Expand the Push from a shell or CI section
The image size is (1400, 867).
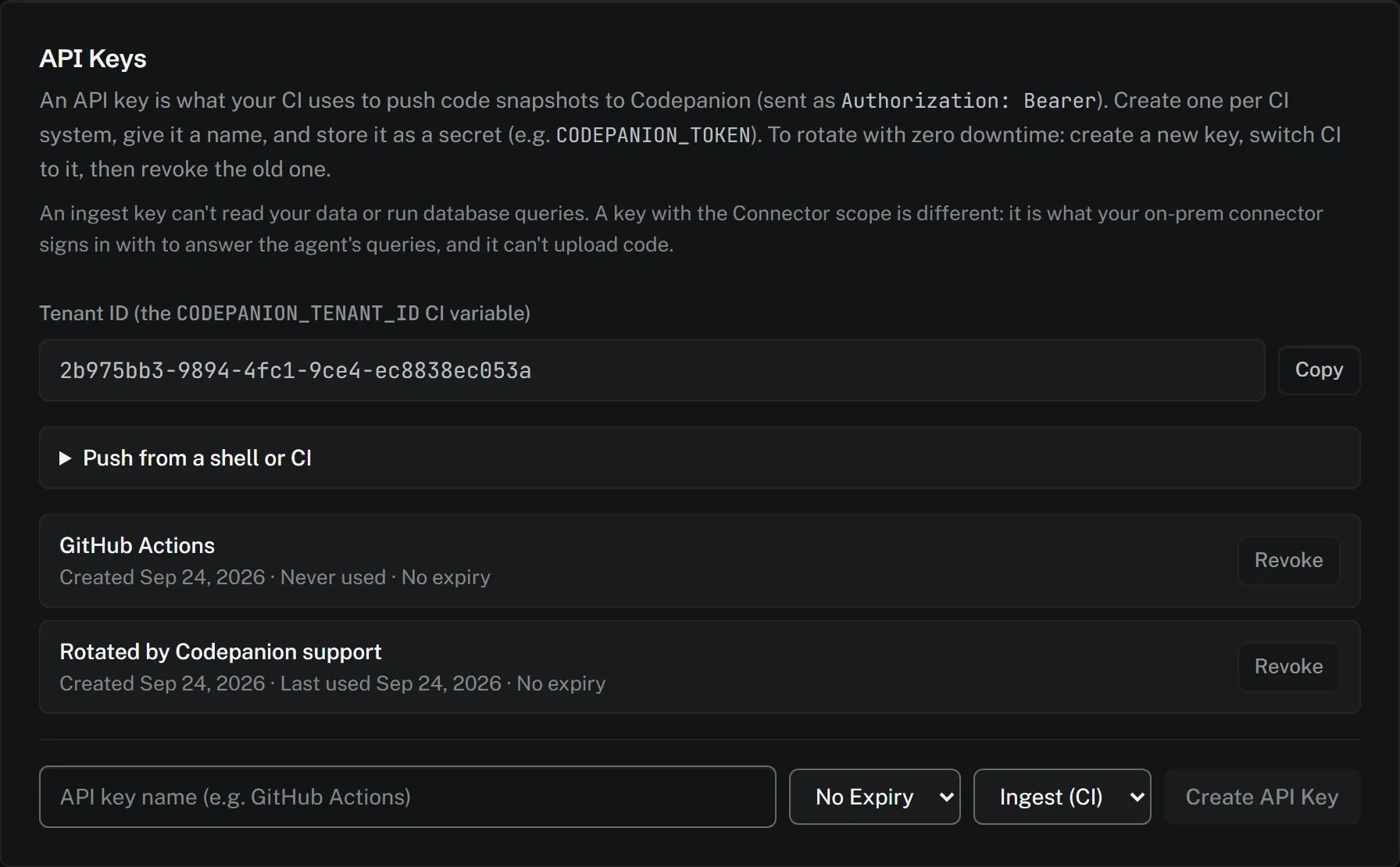tap(699, 458)
